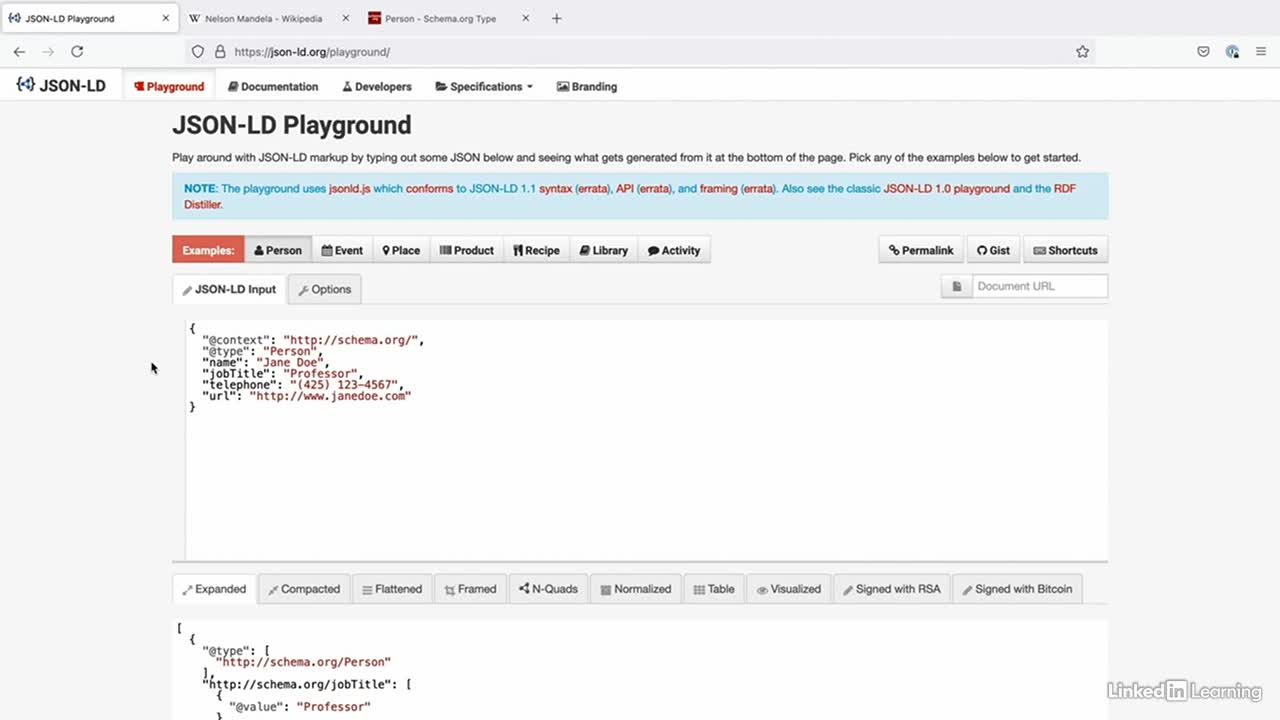The width and height of the screenshot is (1280, 720).
Task: Click the Gist button
Action: click(993, 250)
